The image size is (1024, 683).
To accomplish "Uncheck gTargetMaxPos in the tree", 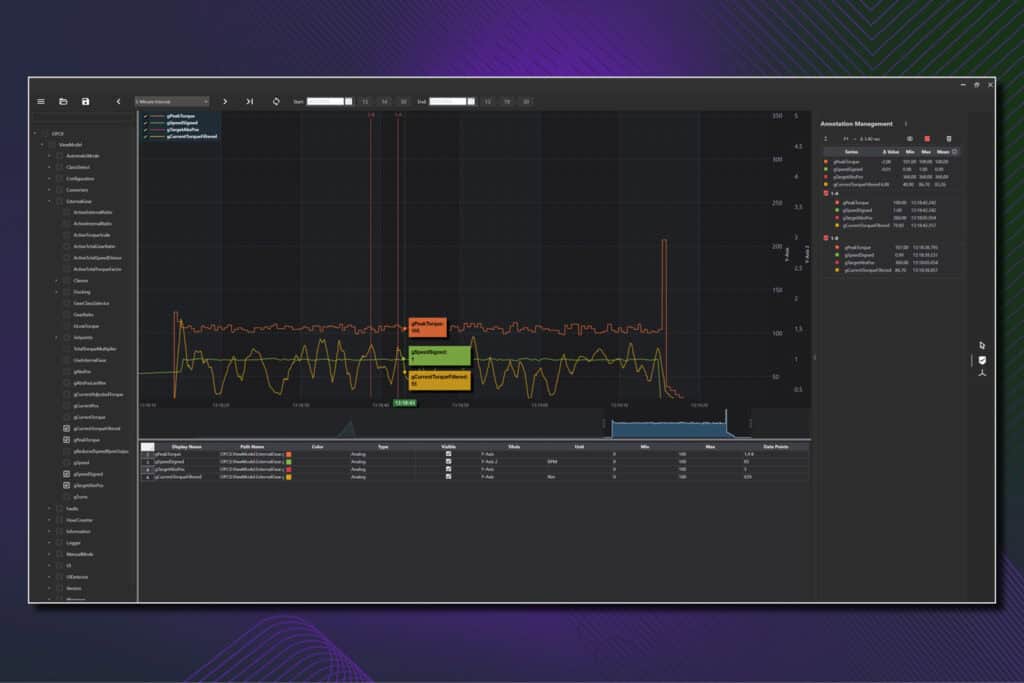I will [67, 486].
